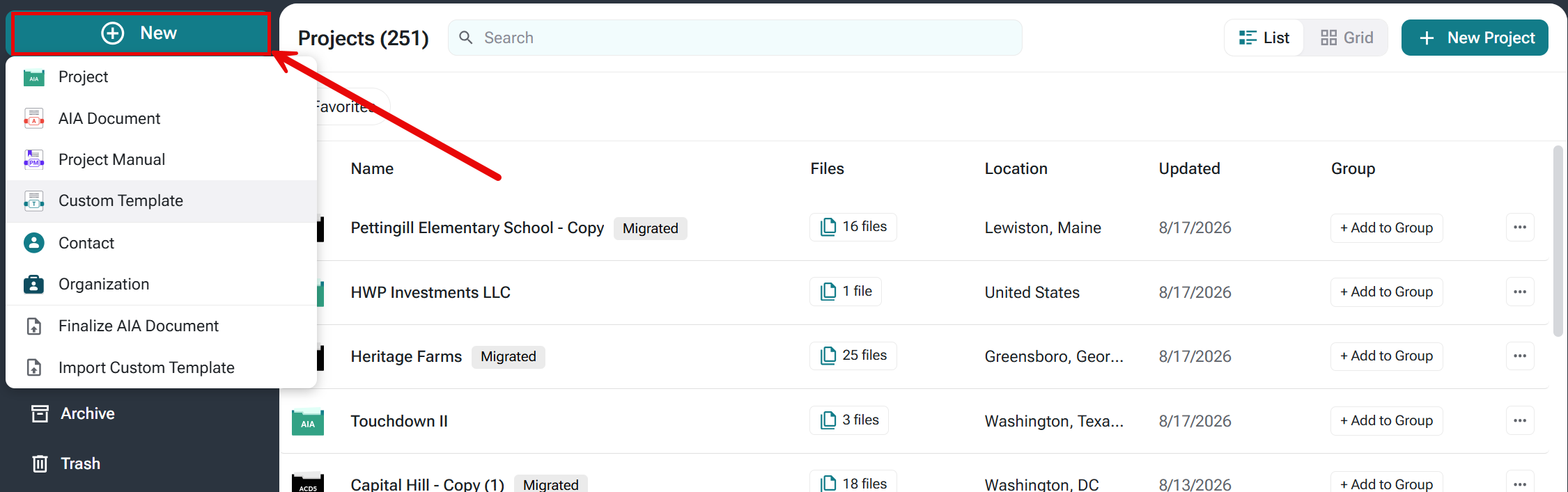Viewport: 1568px width, 492px height.
Task: Open Heritage Farms project
Action: click(x=406, y=356)
